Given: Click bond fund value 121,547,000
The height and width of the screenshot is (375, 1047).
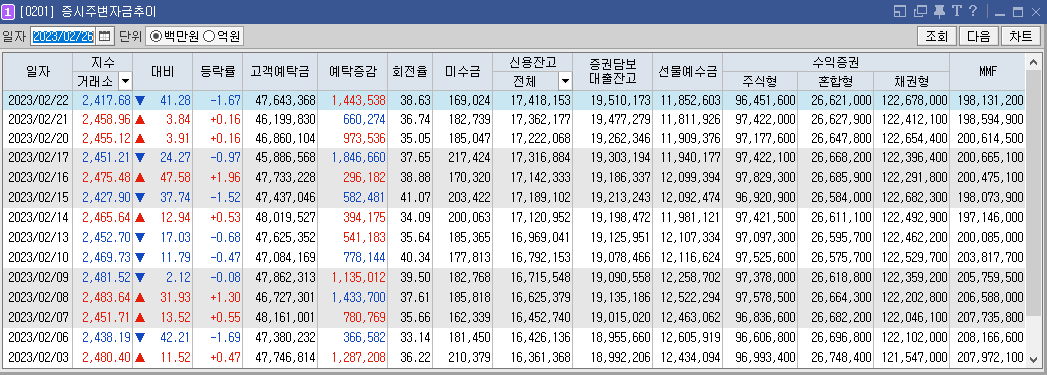Looking at the screenshot, I should point(914,357).
